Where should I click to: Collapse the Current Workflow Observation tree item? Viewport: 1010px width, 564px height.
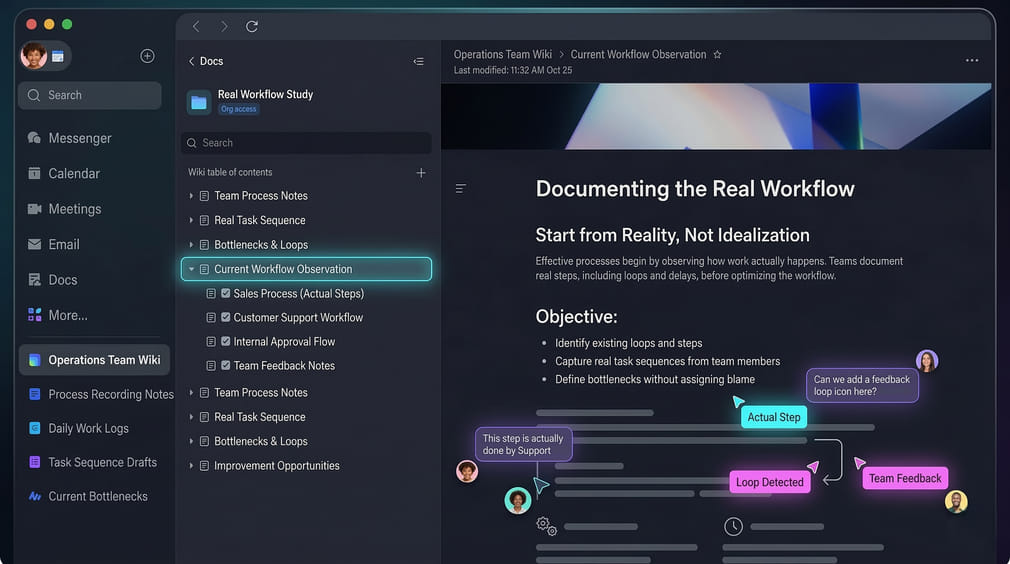pyautogui.click(x=191, y=269)
